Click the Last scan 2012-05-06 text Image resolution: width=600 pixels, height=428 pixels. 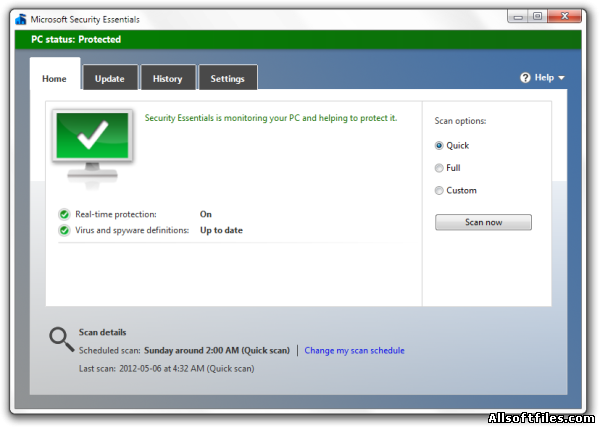point(166,369)
